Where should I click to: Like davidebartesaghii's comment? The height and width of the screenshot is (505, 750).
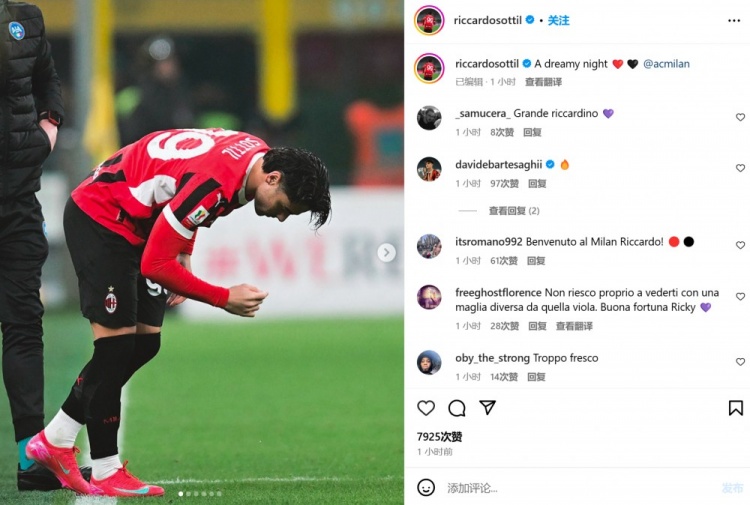740,168
